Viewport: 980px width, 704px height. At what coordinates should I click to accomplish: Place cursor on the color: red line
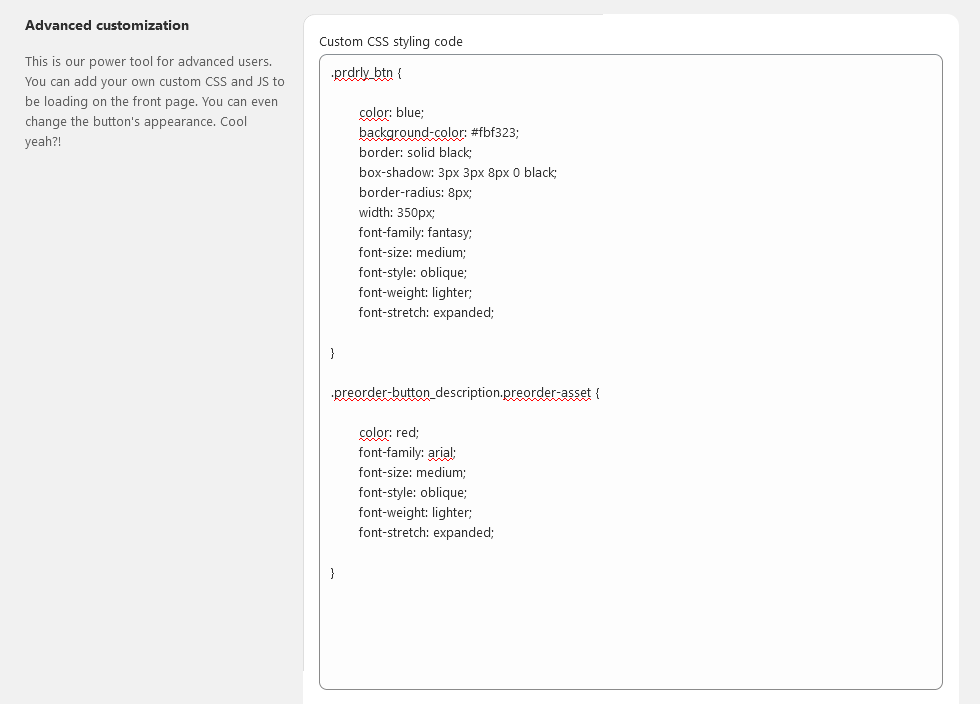pos(389,433)
